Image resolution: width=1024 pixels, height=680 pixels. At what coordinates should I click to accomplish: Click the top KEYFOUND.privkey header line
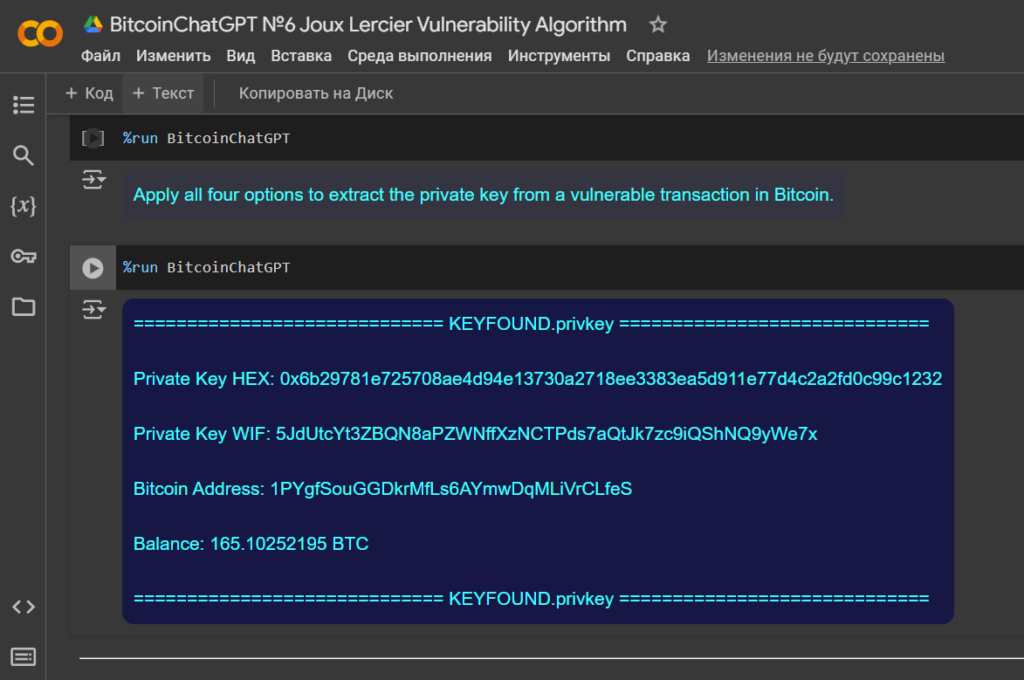coord(531,323)
